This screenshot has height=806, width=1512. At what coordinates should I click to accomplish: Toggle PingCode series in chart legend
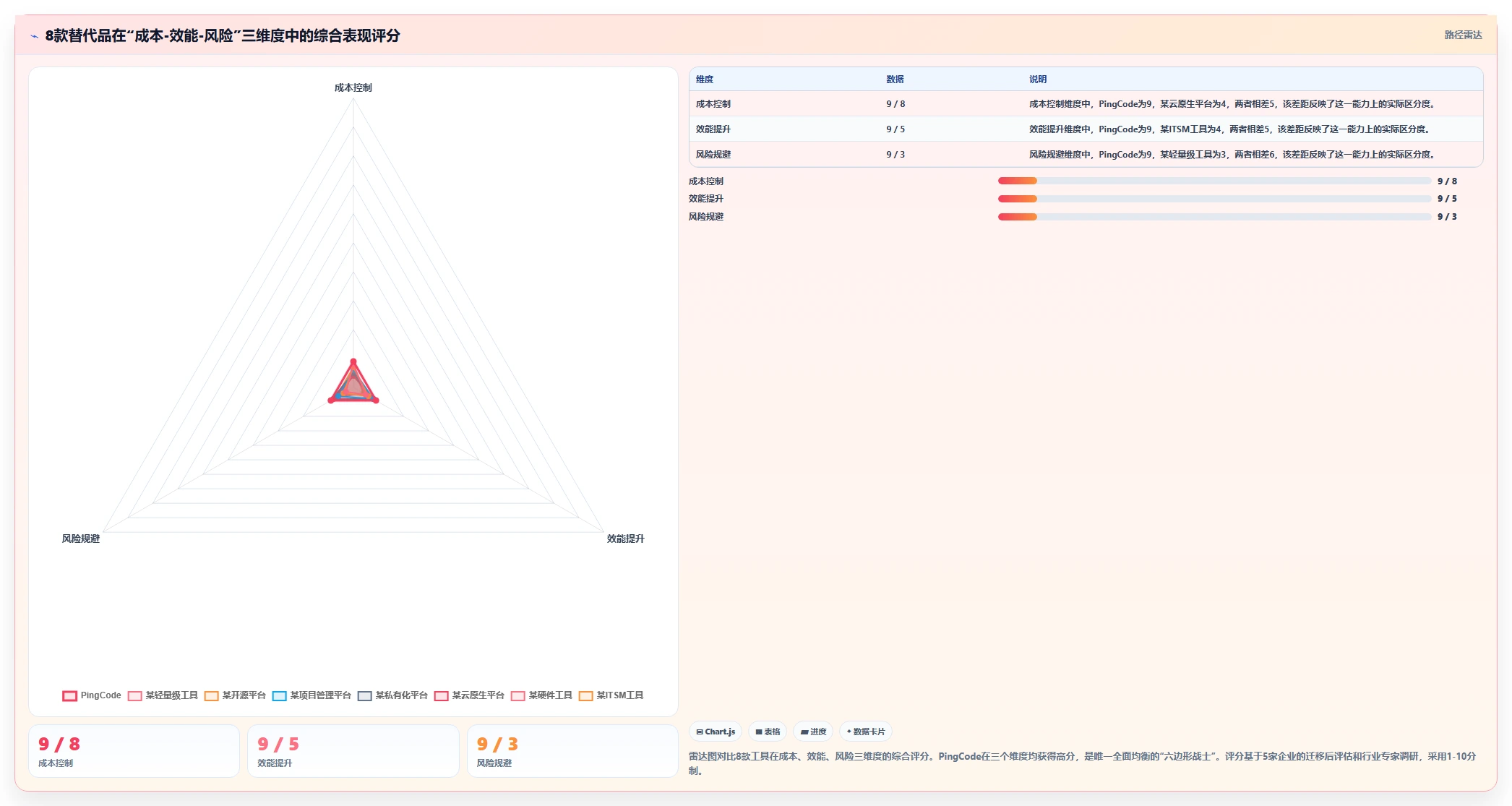click(92, 695)
